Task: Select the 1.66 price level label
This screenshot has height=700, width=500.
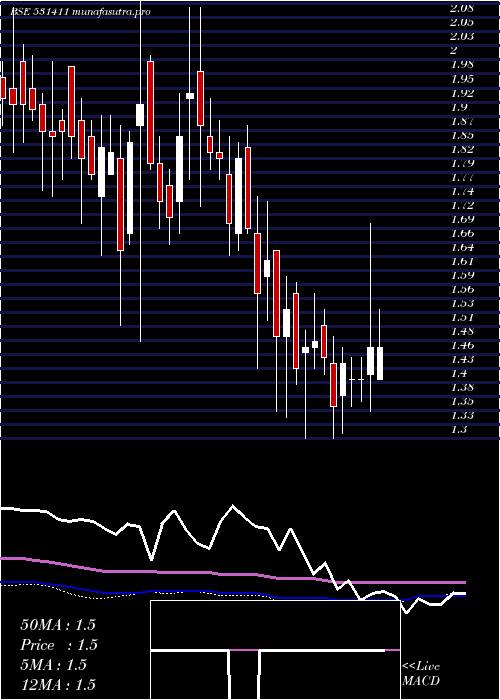Action: pyautogui.click(x=462, y=233)
